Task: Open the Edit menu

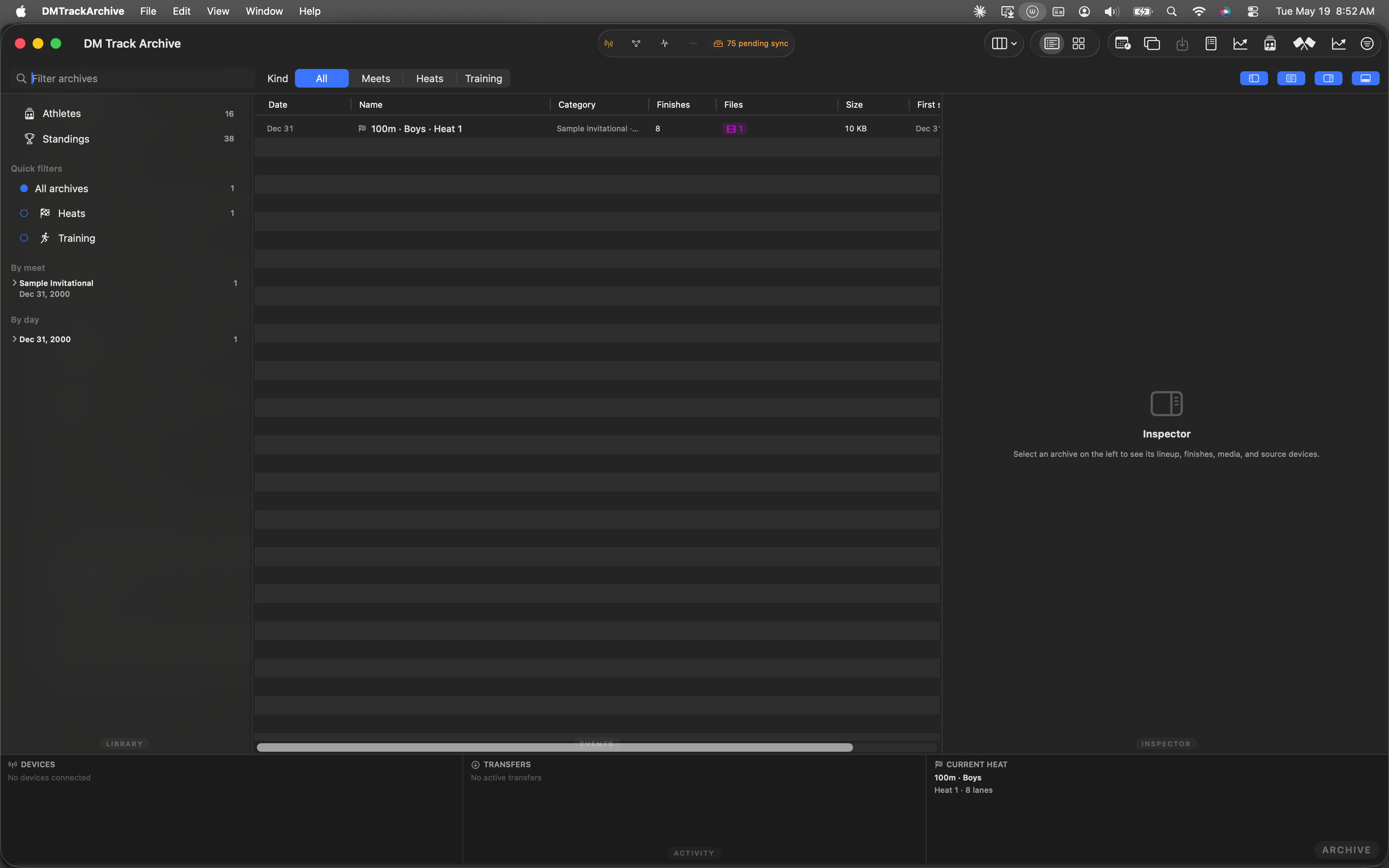Action: [181, 11]
